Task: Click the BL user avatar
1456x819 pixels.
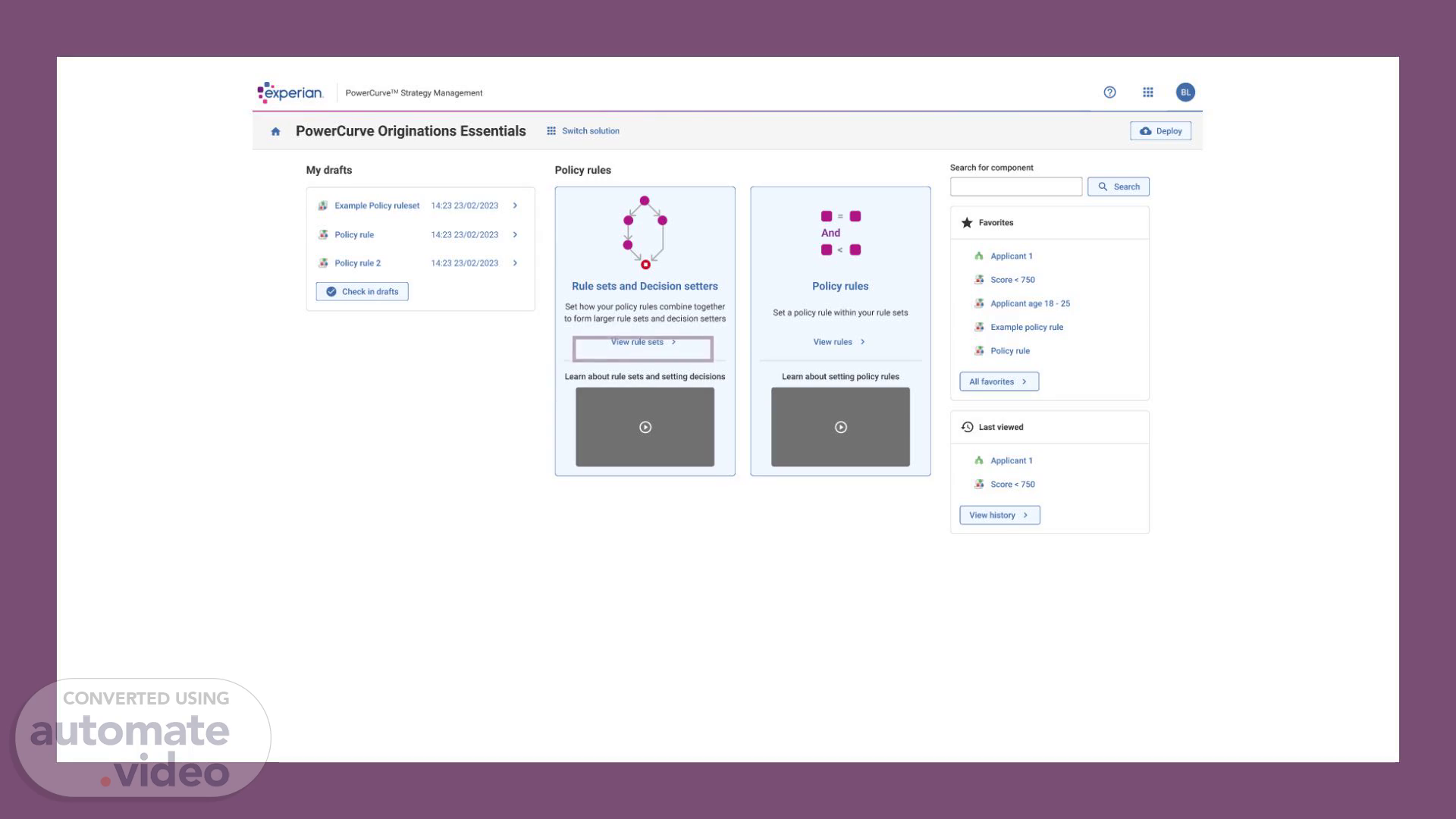Action: pyautogui.click(x=1185, y=93)
